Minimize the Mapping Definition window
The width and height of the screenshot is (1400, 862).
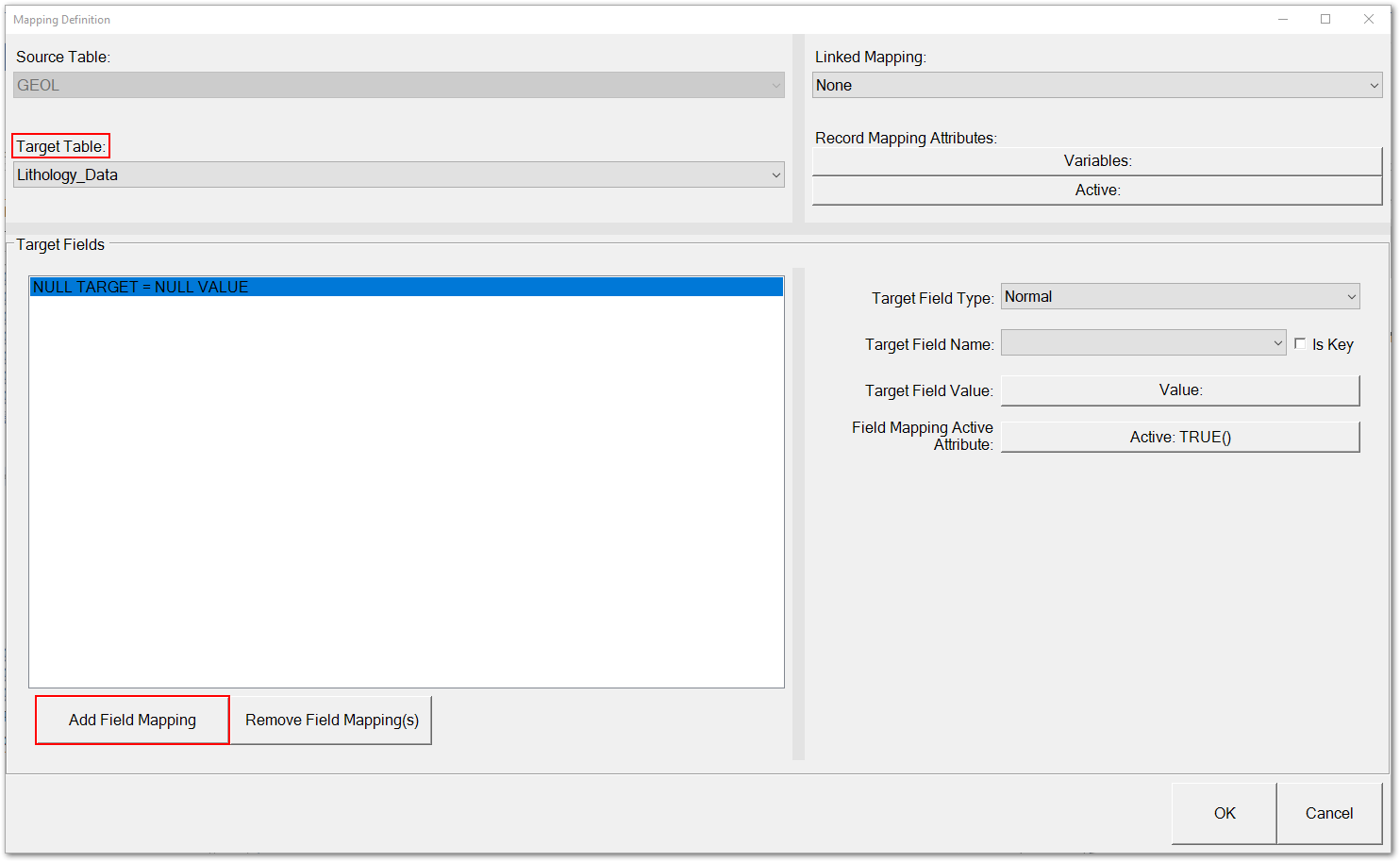(1283, 19)
